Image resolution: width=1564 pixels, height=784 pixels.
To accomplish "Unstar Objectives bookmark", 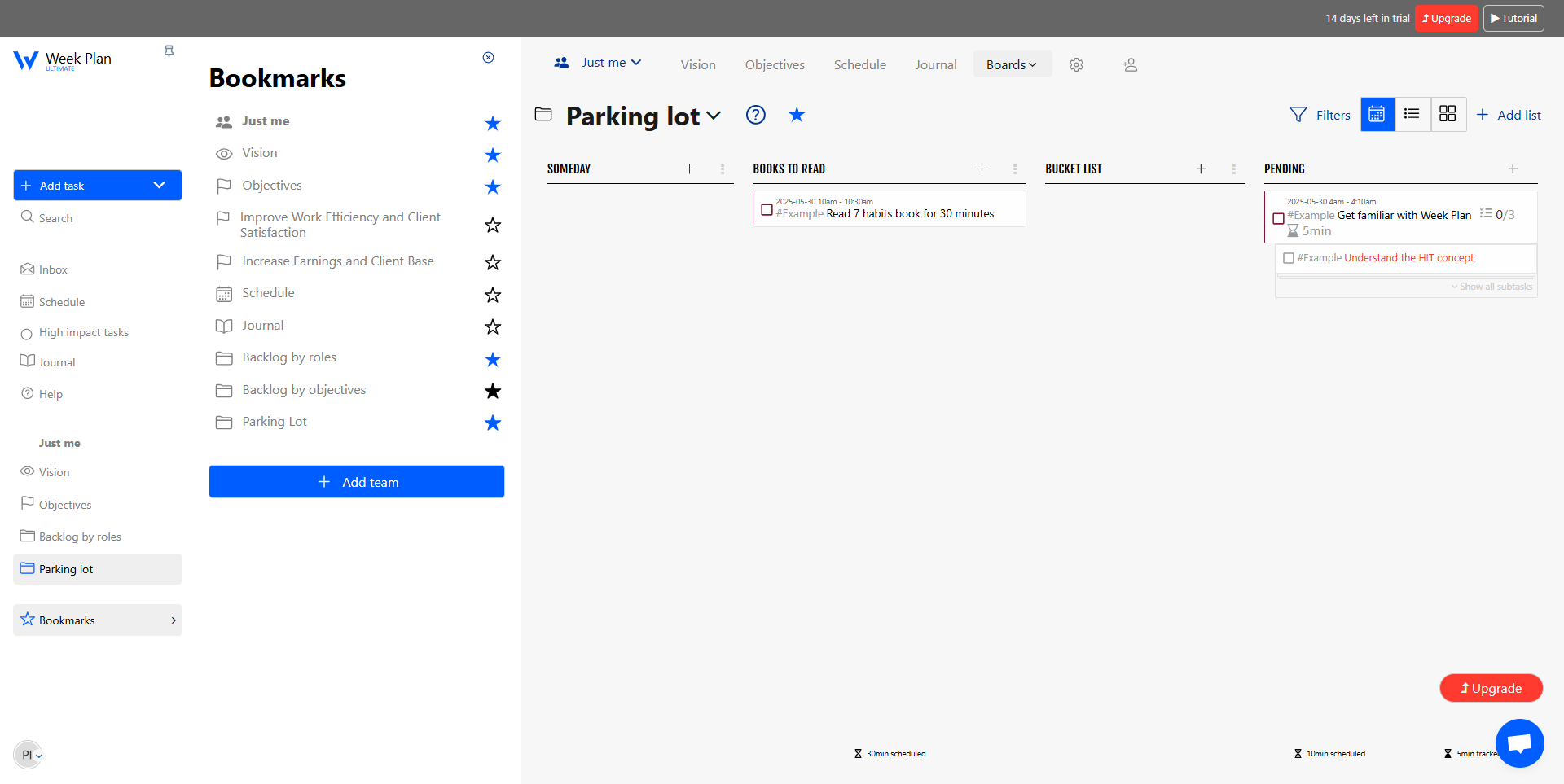I will pos(493,186).
